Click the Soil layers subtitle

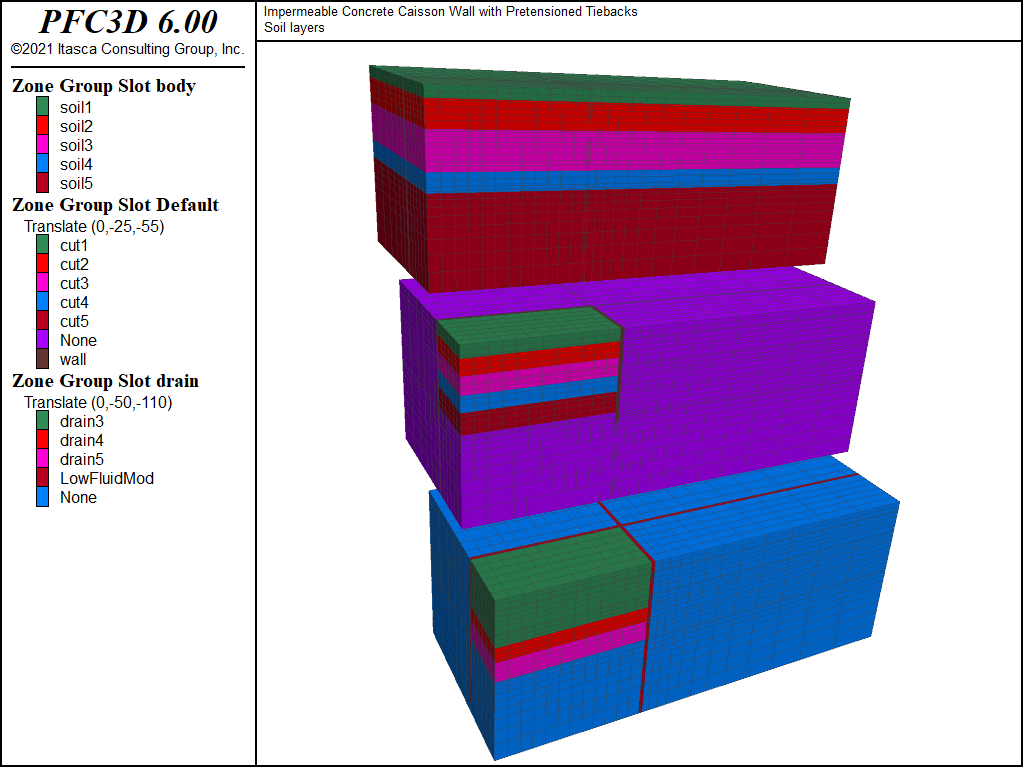294,27
